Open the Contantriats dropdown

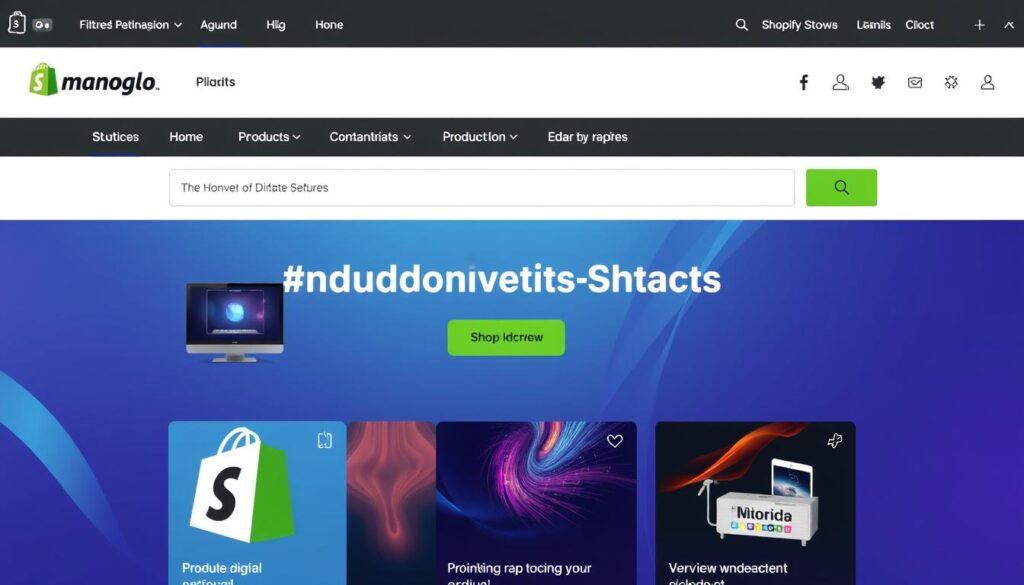(370, 137)
